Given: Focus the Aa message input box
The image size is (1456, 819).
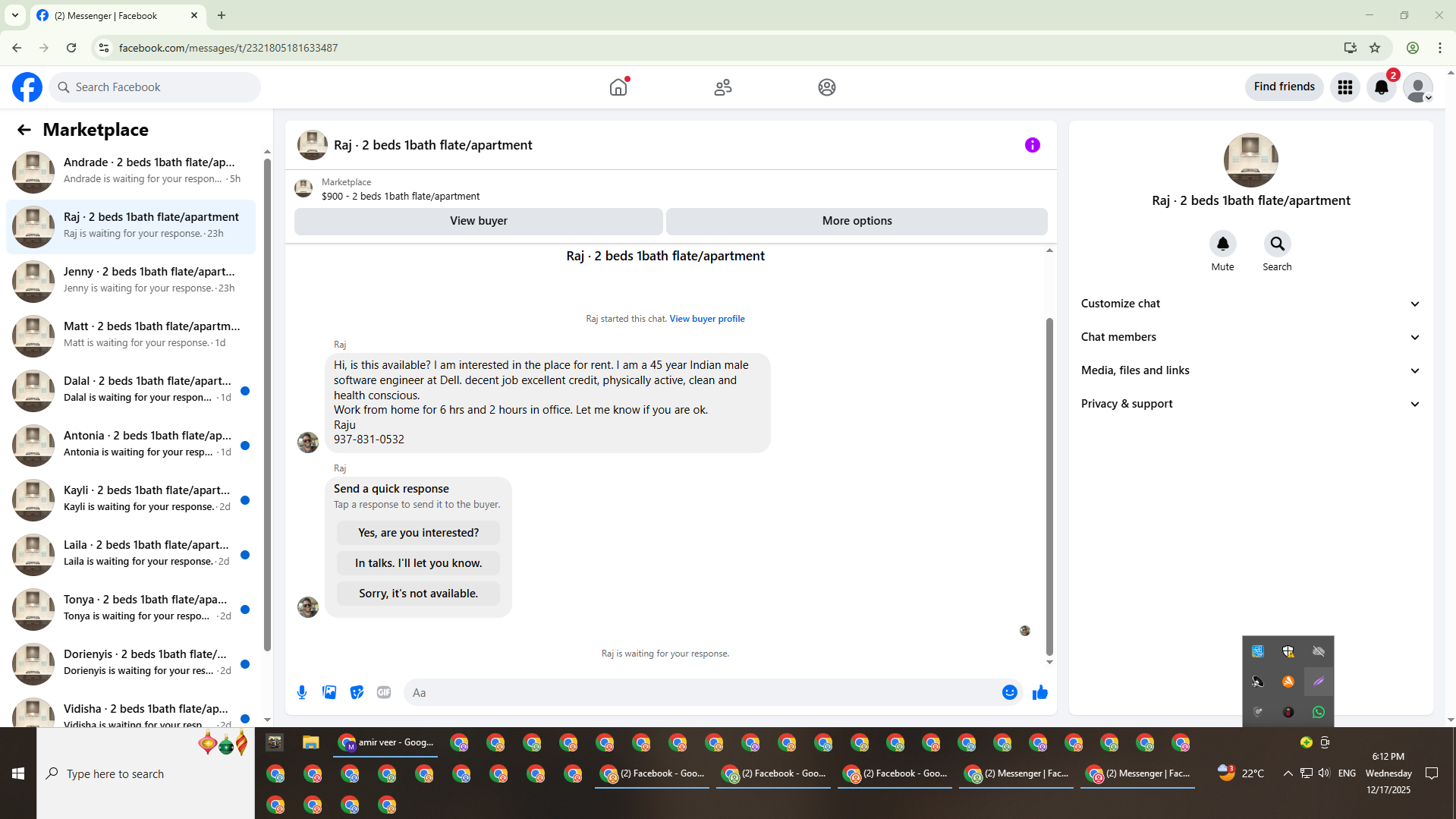Looking at the screenshot, I should [x=702, y=692].
